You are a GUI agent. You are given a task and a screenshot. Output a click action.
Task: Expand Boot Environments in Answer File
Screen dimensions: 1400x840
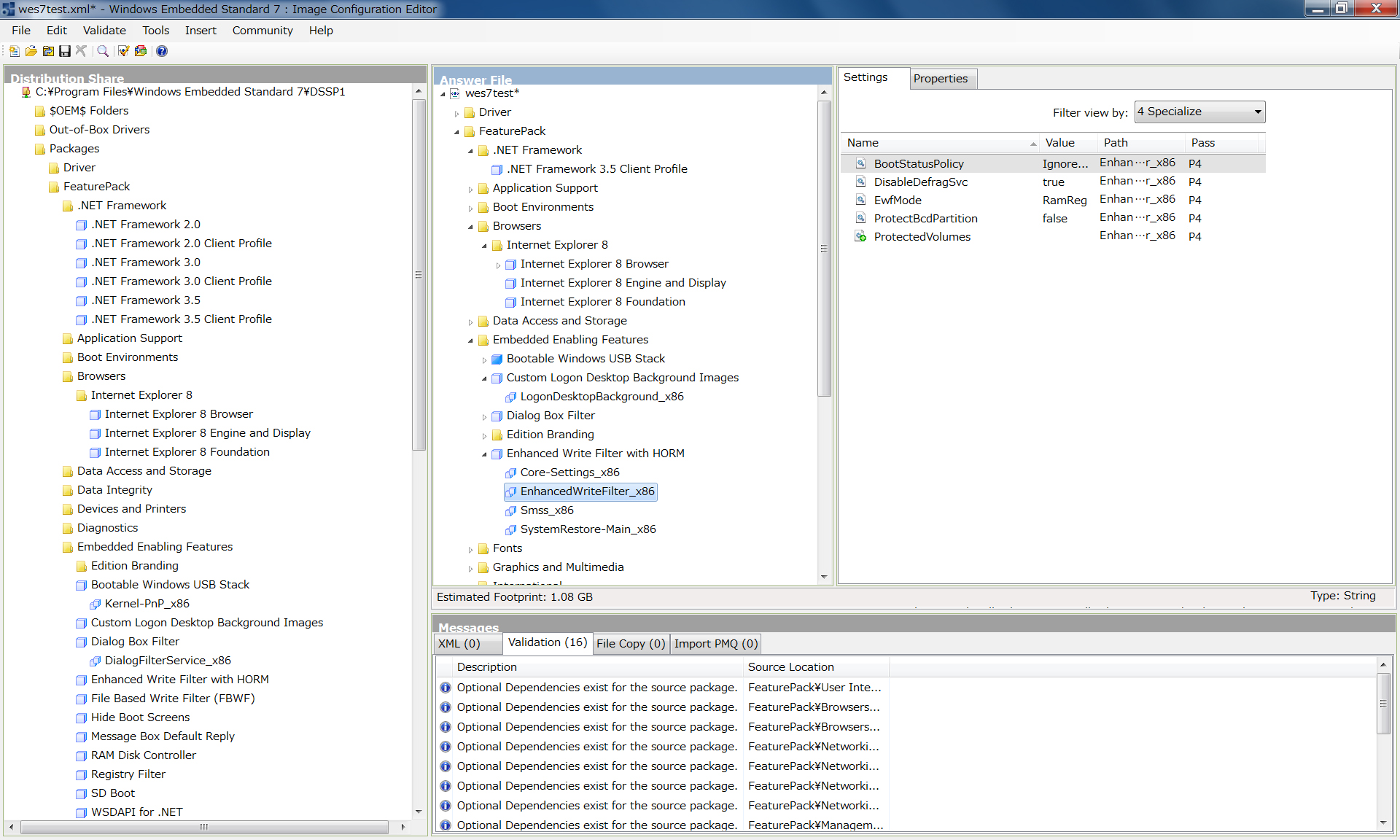pos(470,208)
